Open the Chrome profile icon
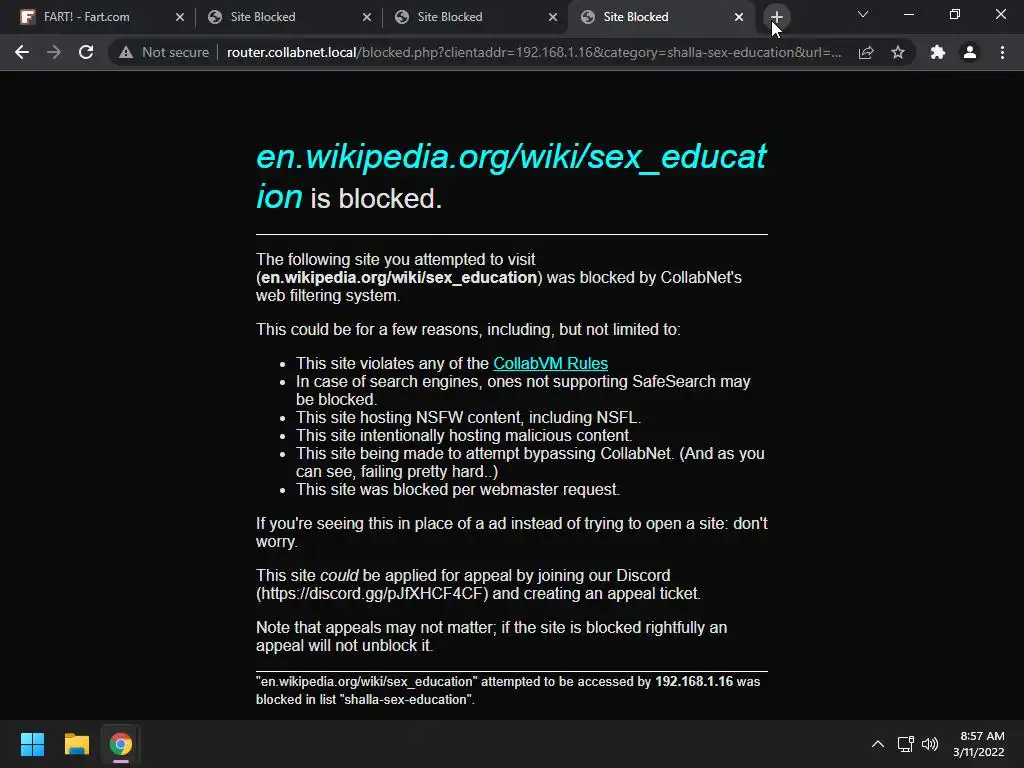Screen dimensions: 1024x768 970,52
